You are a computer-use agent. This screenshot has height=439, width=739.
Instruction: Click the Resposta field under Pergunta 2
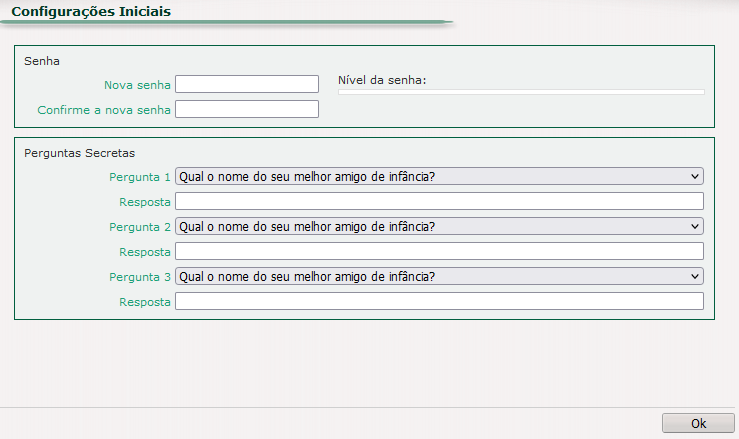(x=439, y=251)
